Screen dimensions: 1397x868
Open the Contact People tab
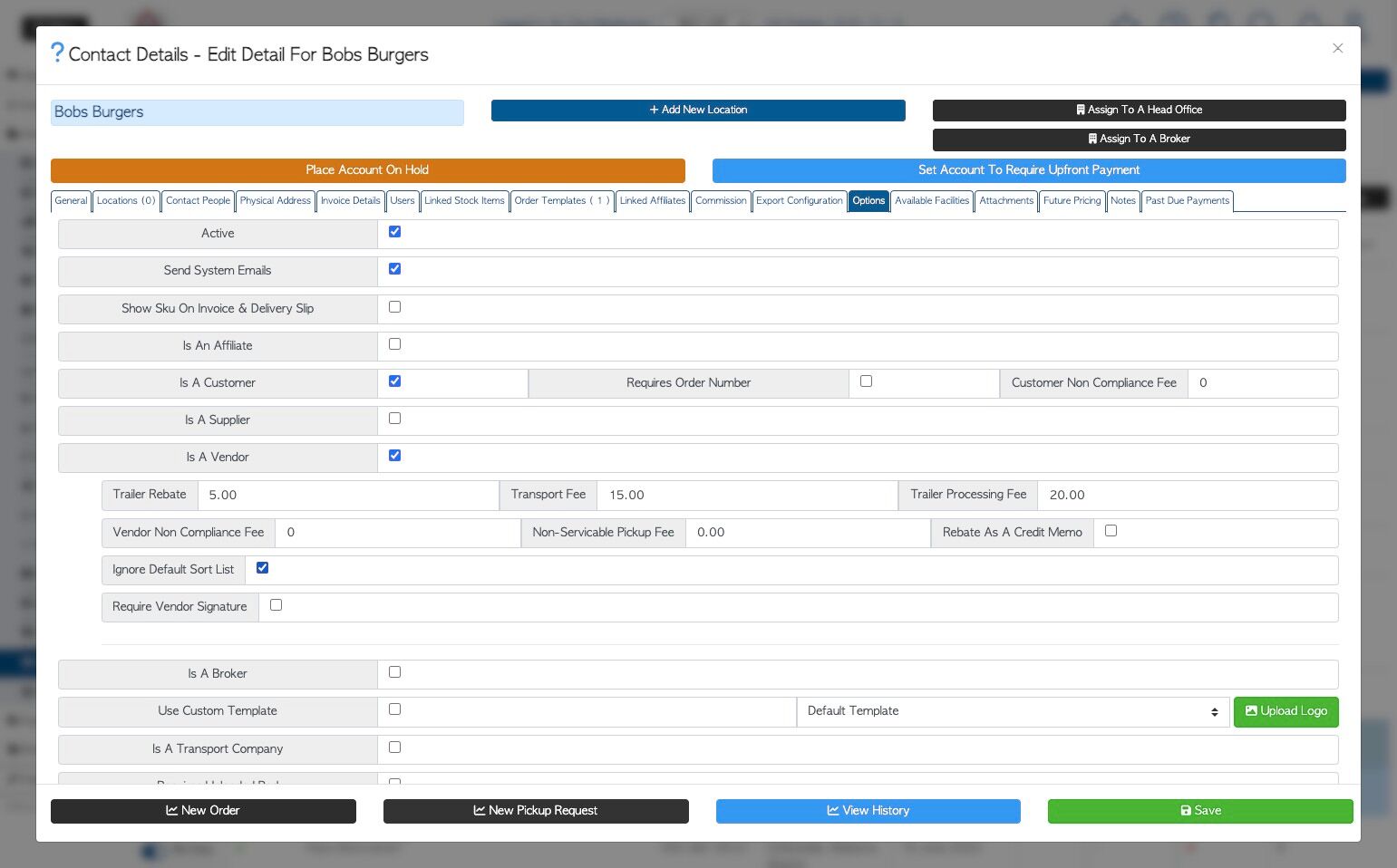[198, 201]
